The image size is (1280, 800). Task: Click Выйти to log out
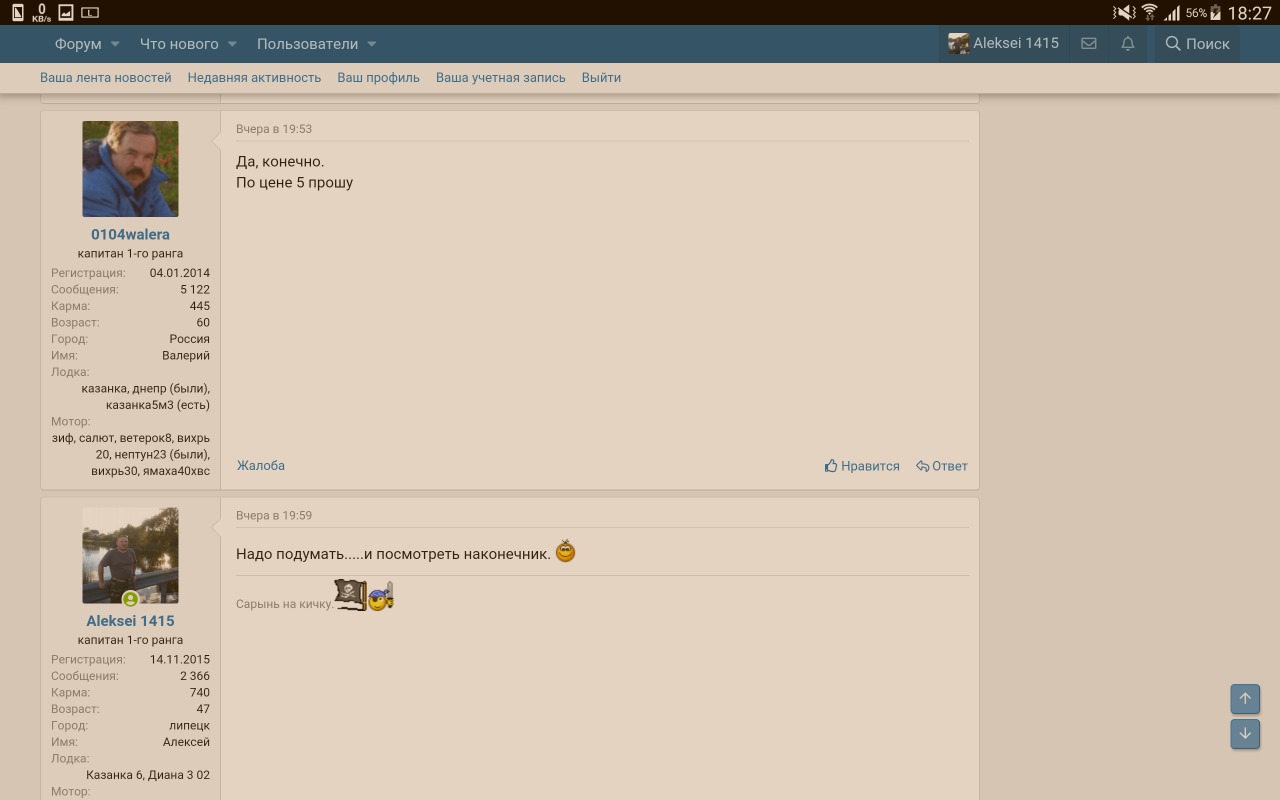(601, 78)
